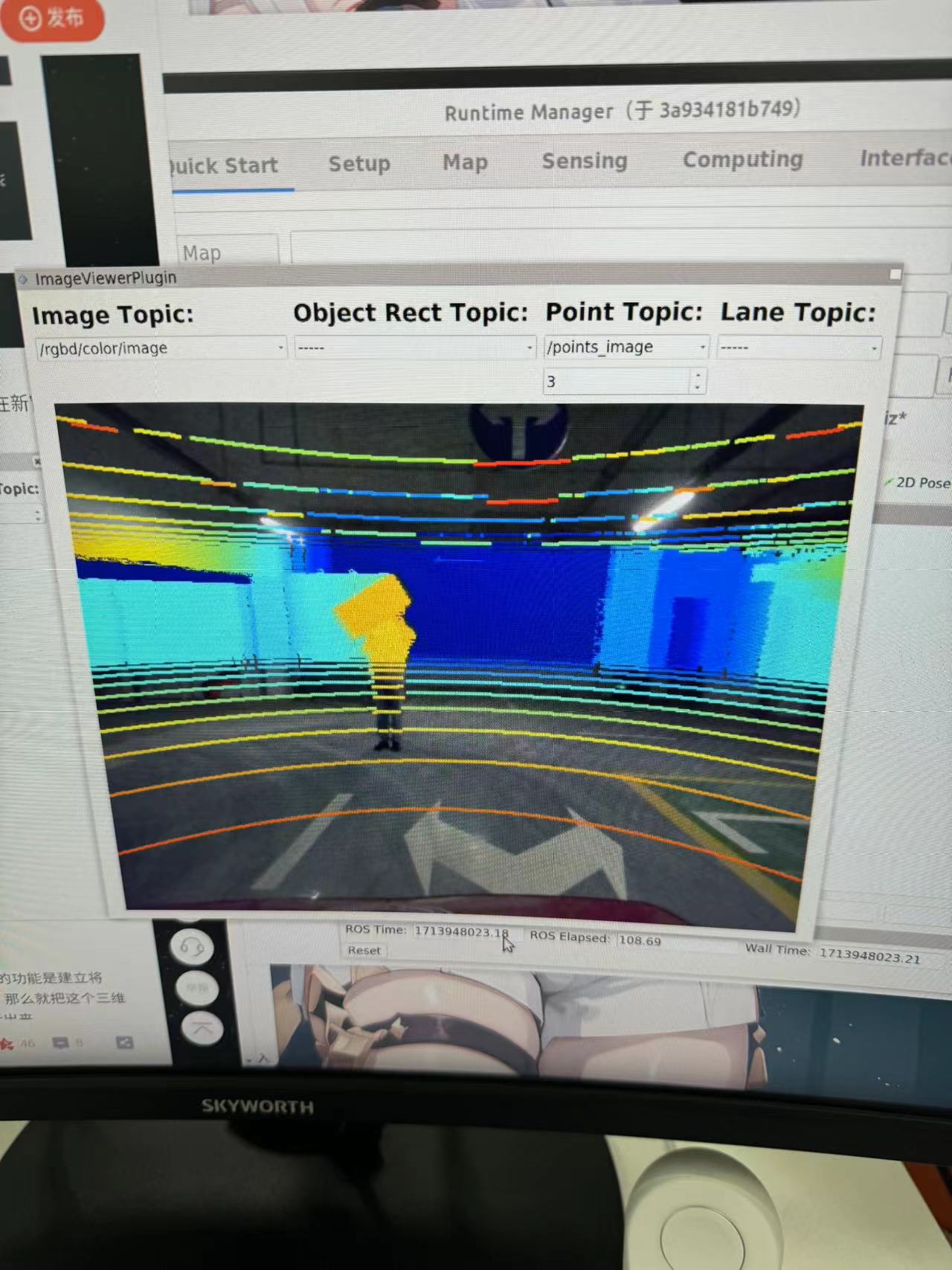Open the Point Topic dropdown /points_image

coord(626,347)
